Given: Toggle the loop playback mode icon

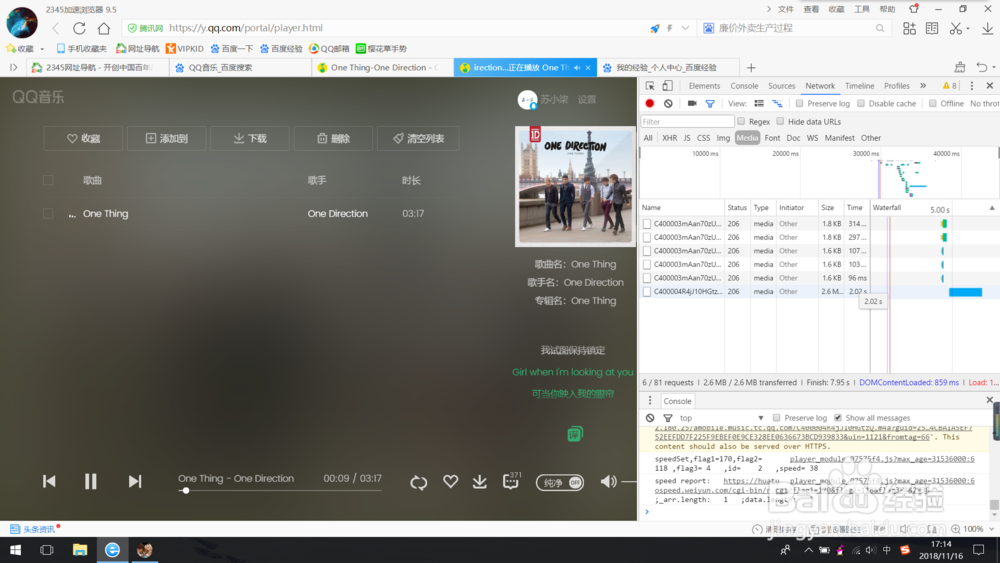Looking at the screenshot, I should (x=418, y=482).
